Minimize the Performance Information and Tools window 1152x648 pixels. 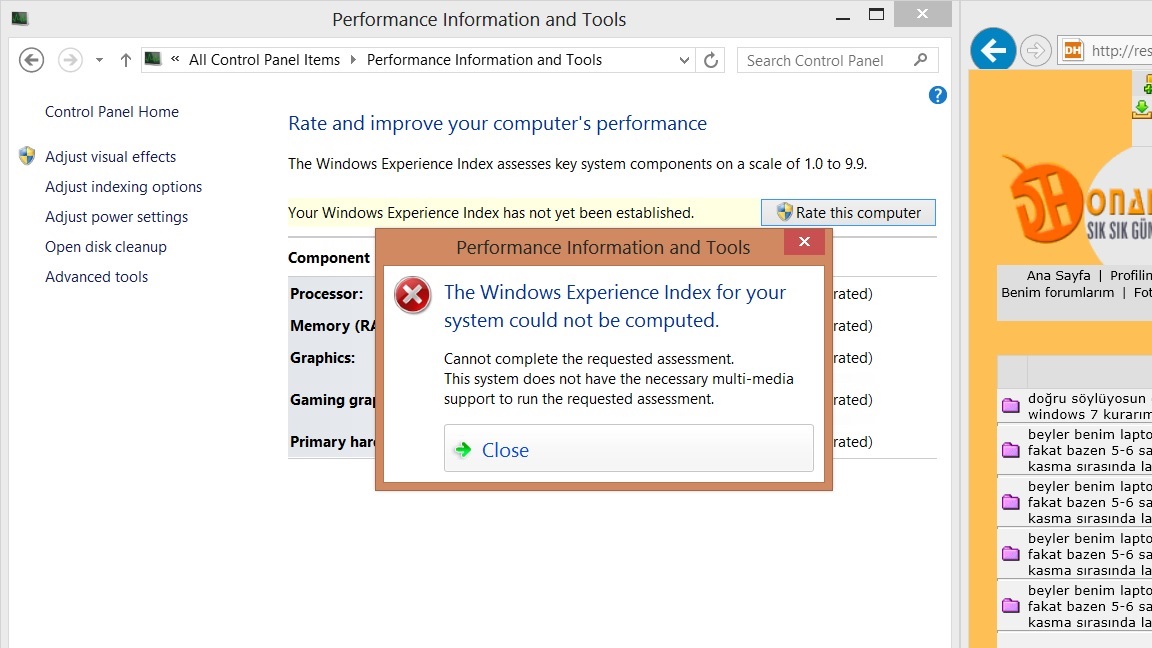coord(843,16)
